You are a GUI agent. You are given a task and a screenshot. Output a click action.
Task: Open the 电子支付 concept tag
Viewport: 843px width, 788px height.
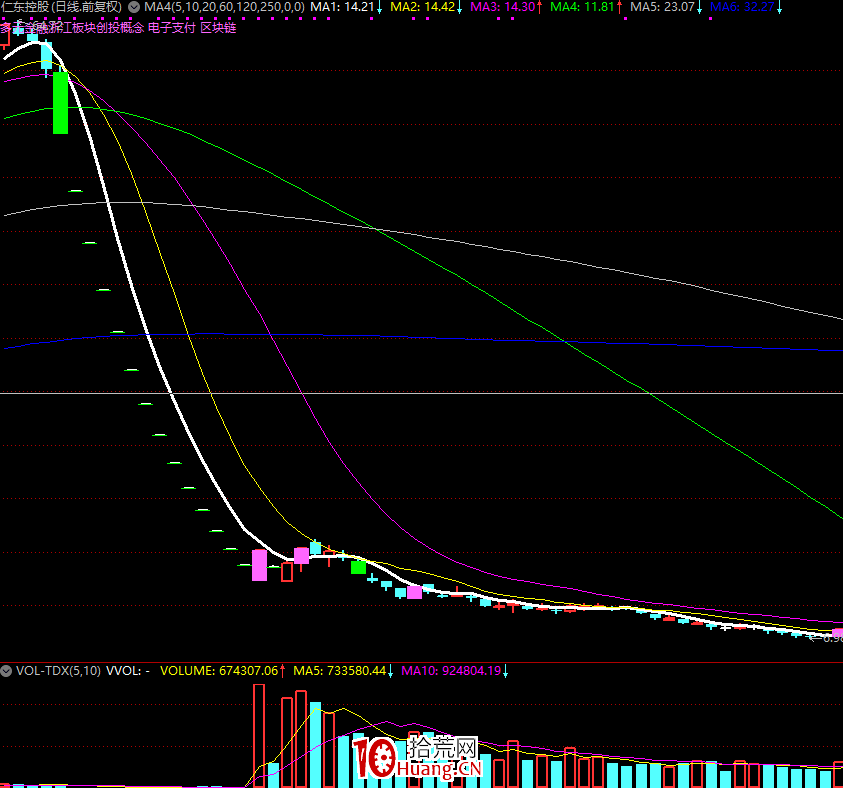[x=172, y=28]
